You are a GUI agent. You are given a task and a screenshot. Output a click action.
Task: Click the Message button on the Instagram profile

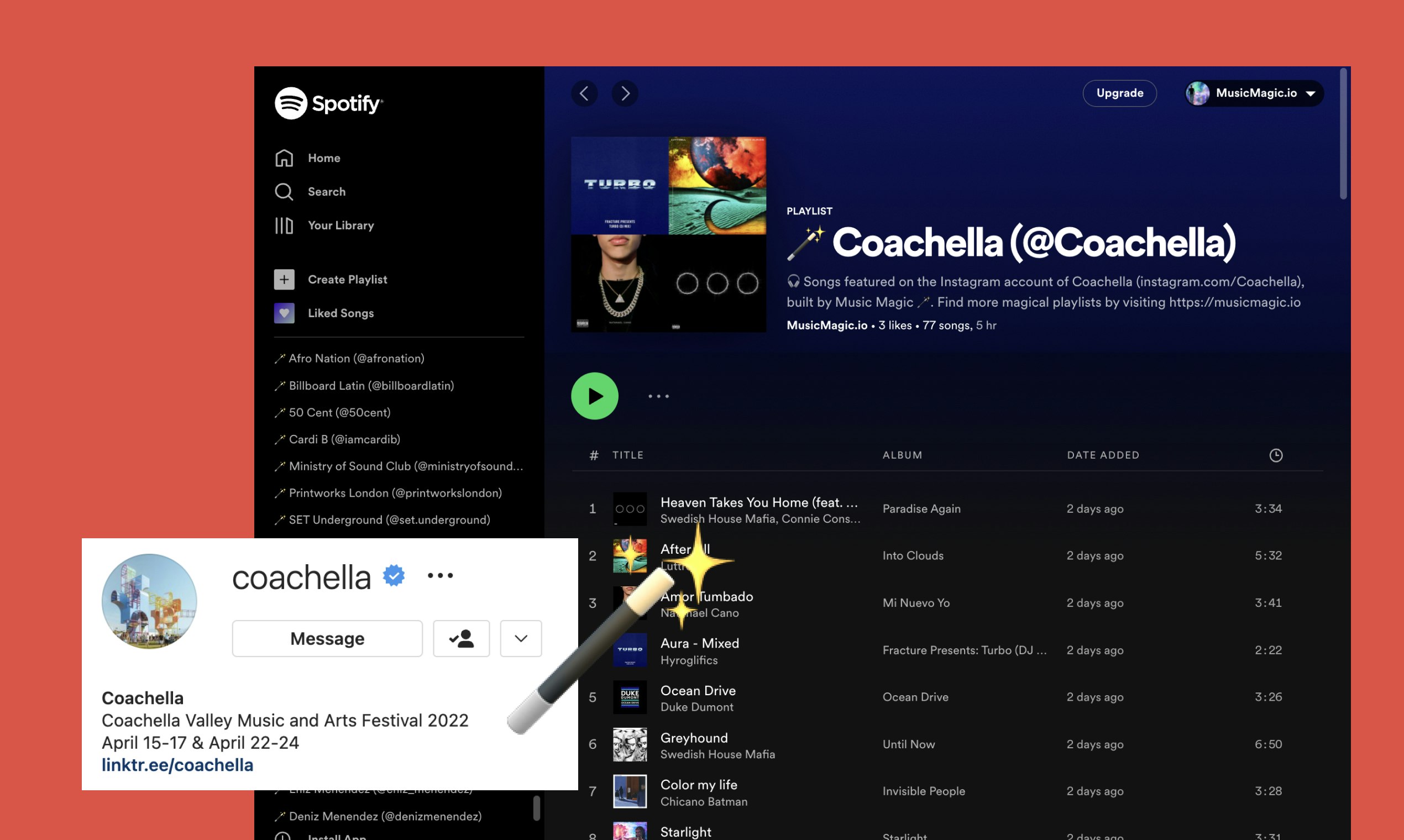tap(327, 638)
